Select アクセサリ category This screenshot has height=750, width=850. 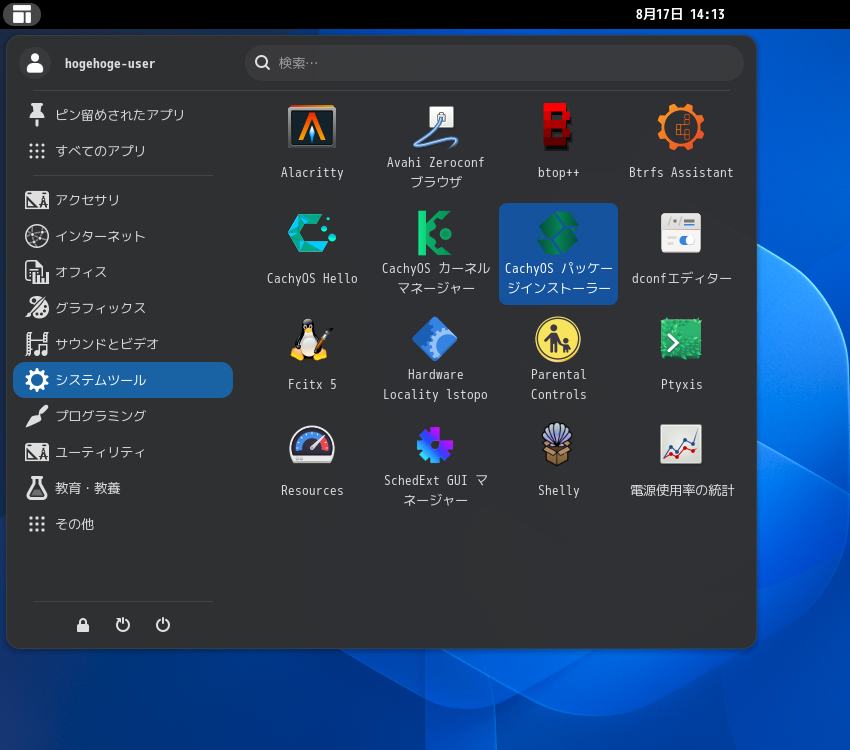pyautogui.click(x=123, y=200)
